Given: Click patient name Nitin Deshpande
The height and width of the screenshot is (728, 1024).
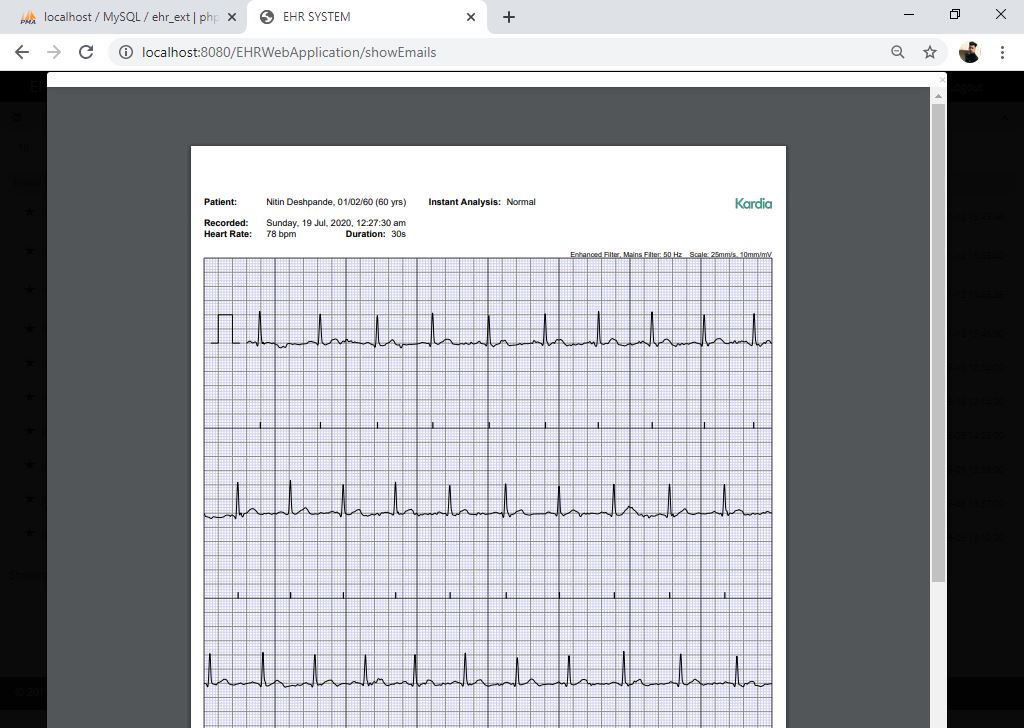Looking at the screenshot, I should pos(300,202).
